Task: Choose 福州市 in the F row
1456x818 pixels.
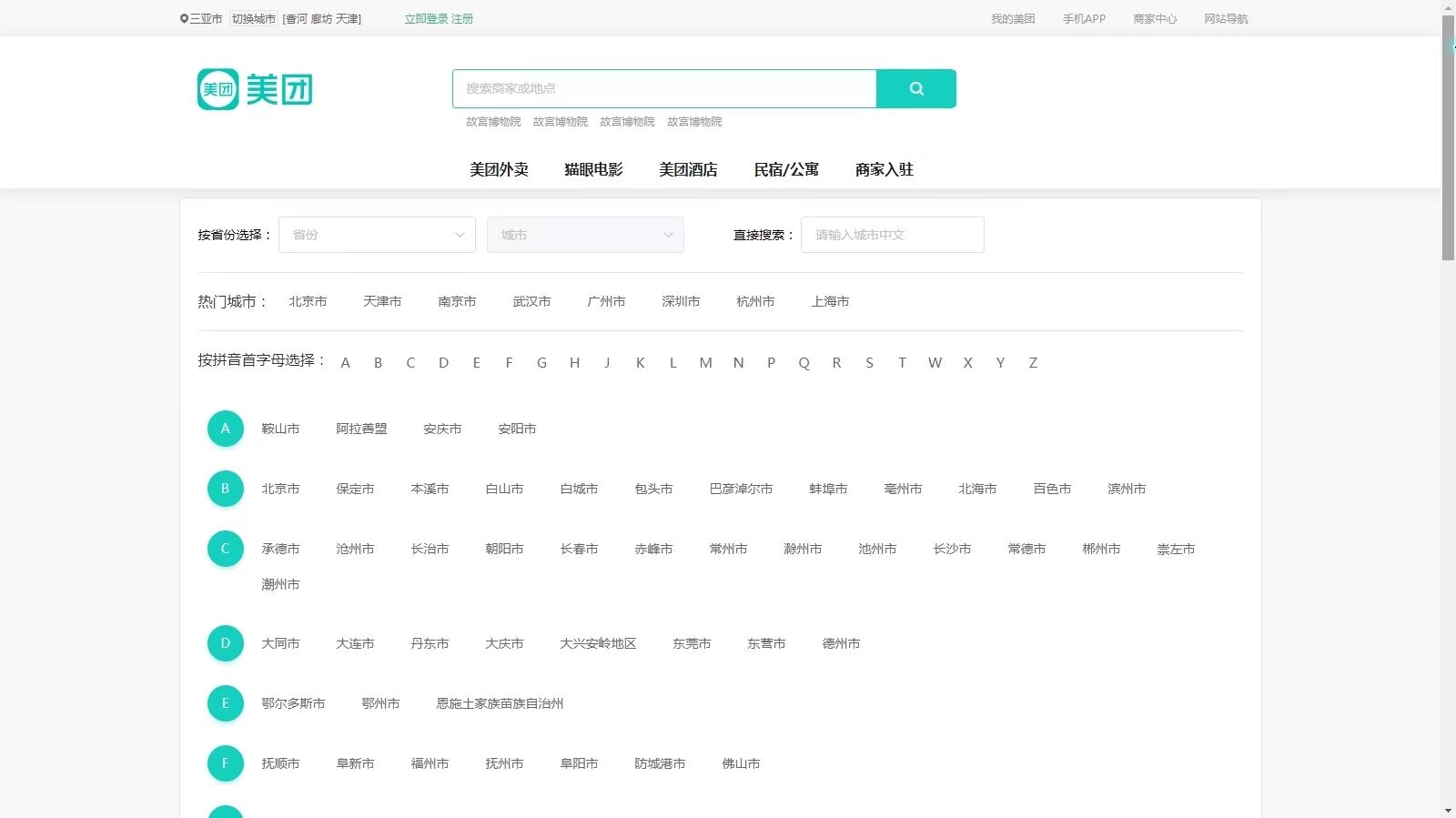Action: (x=430, y=763)
